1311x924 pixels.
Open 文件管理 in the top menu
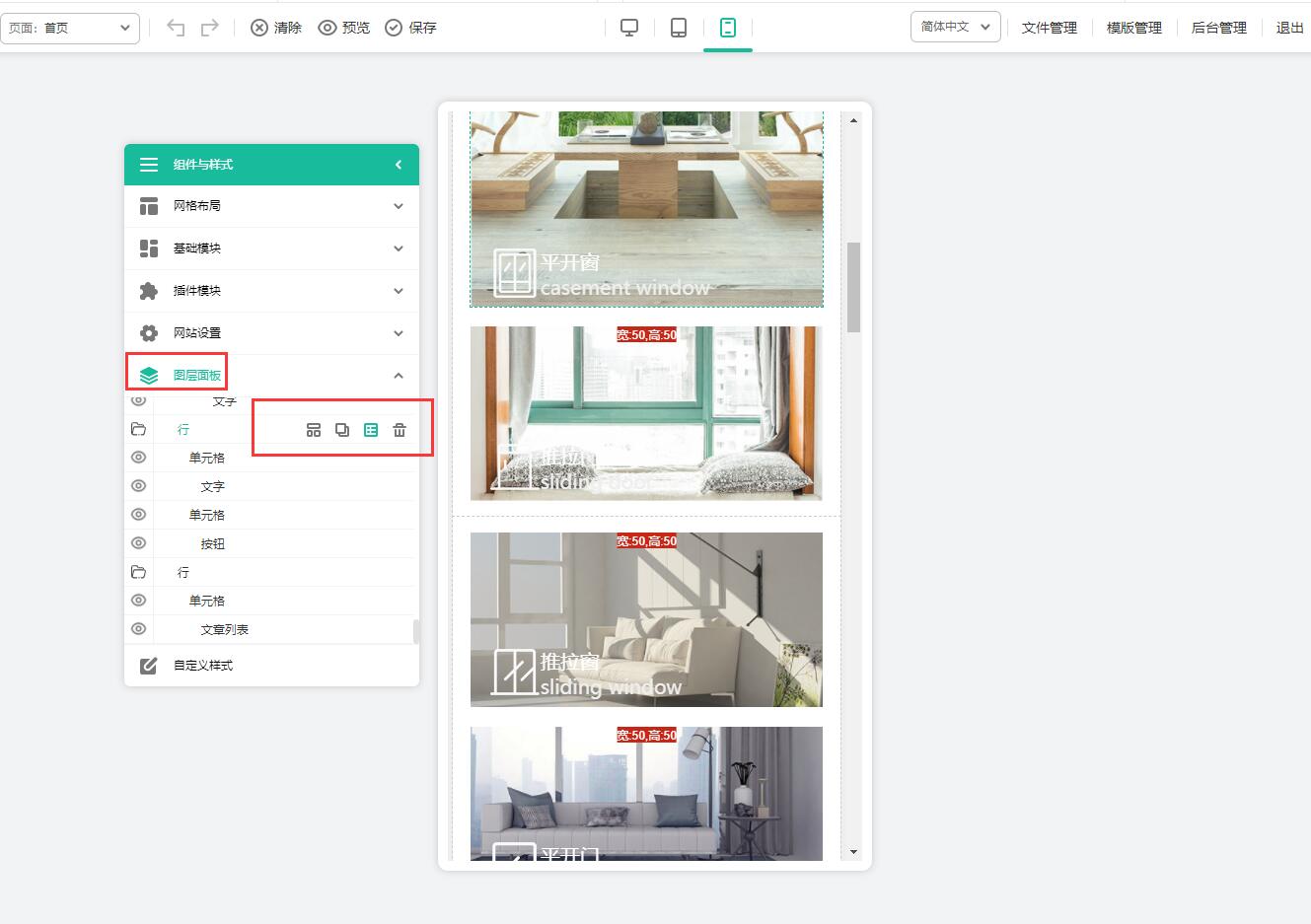tap(1049, 28)
